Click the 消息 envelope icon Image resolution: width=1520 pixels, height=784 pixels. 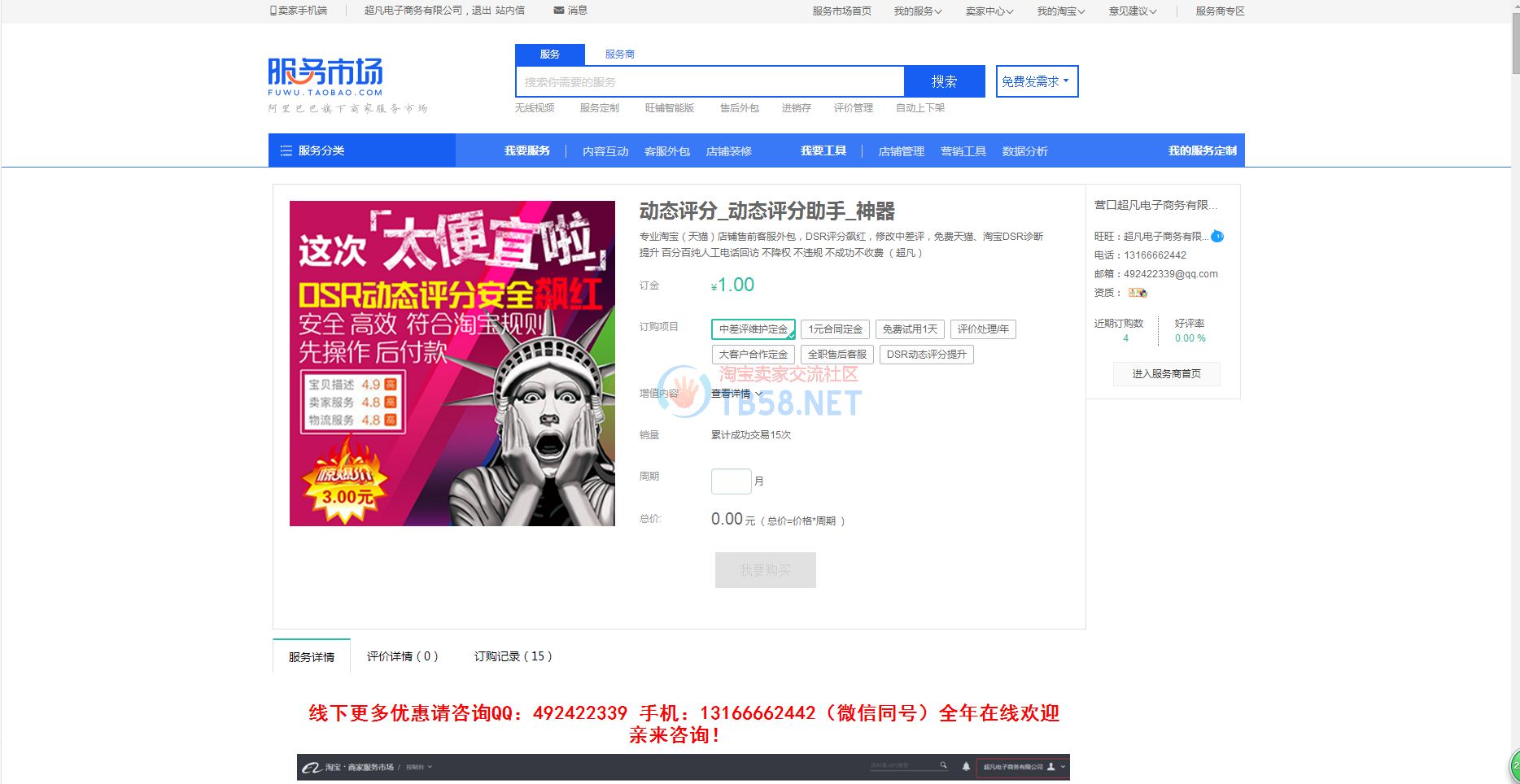[x=559, y=11]
